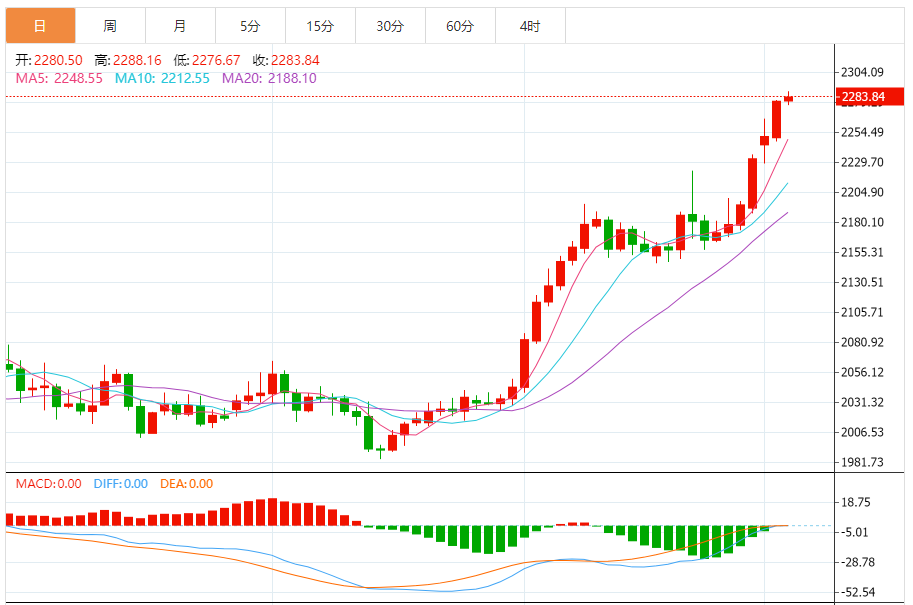The image size is (913, 605).
Task: Click the red 2283.84 current price label
Action: tap(869, 97)
